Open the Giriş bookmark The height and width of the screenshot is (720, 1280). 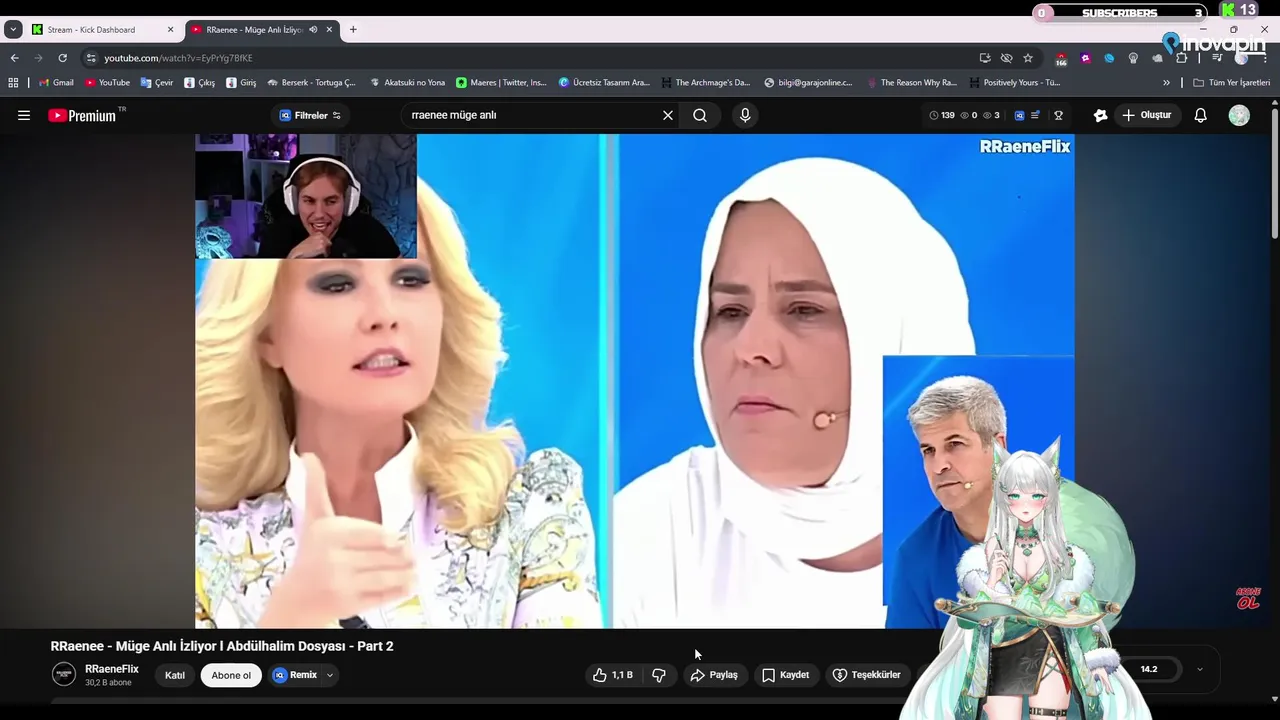241,83
